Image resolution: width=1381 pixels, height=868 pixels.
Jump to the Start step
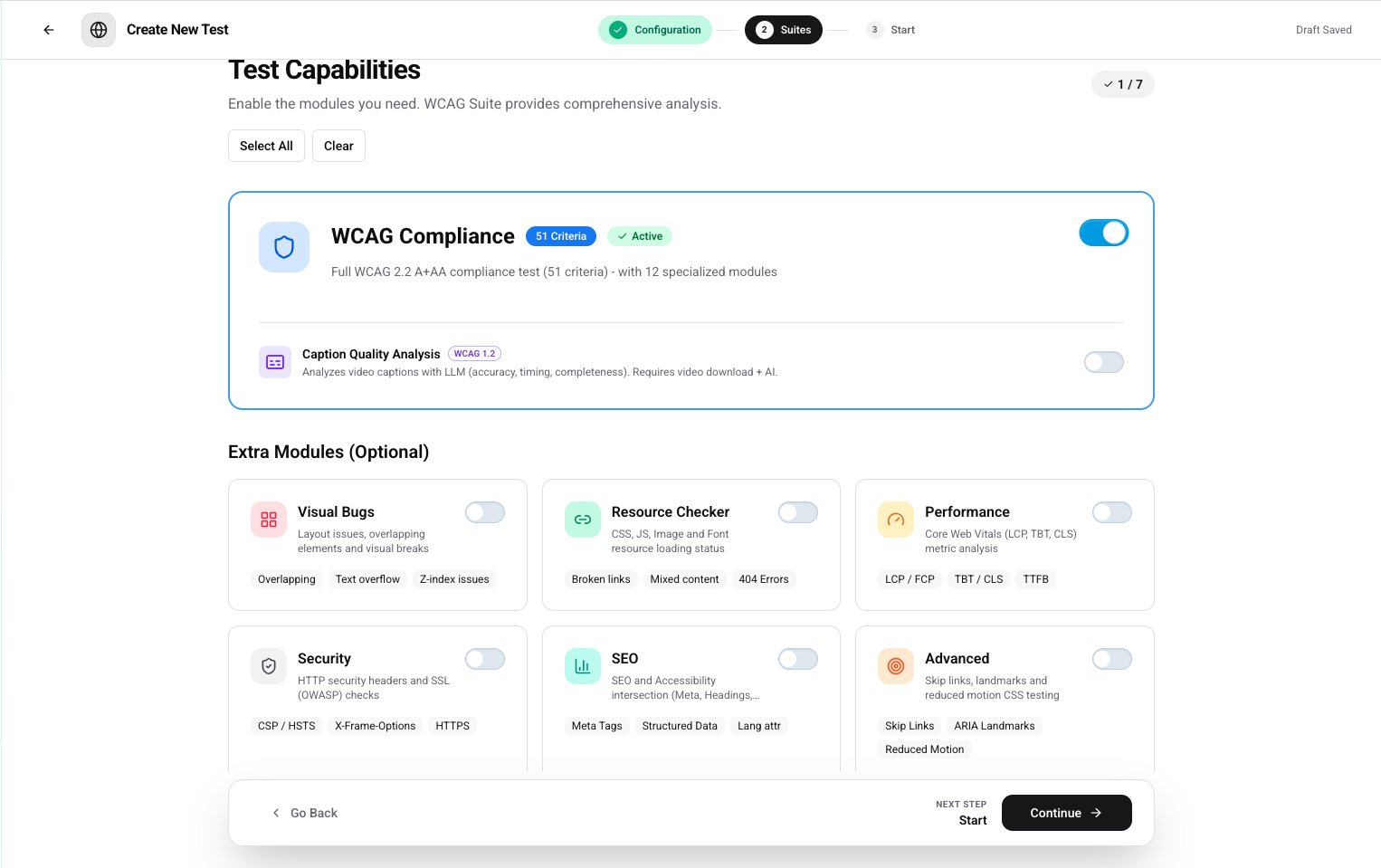(x=890, y=29)
